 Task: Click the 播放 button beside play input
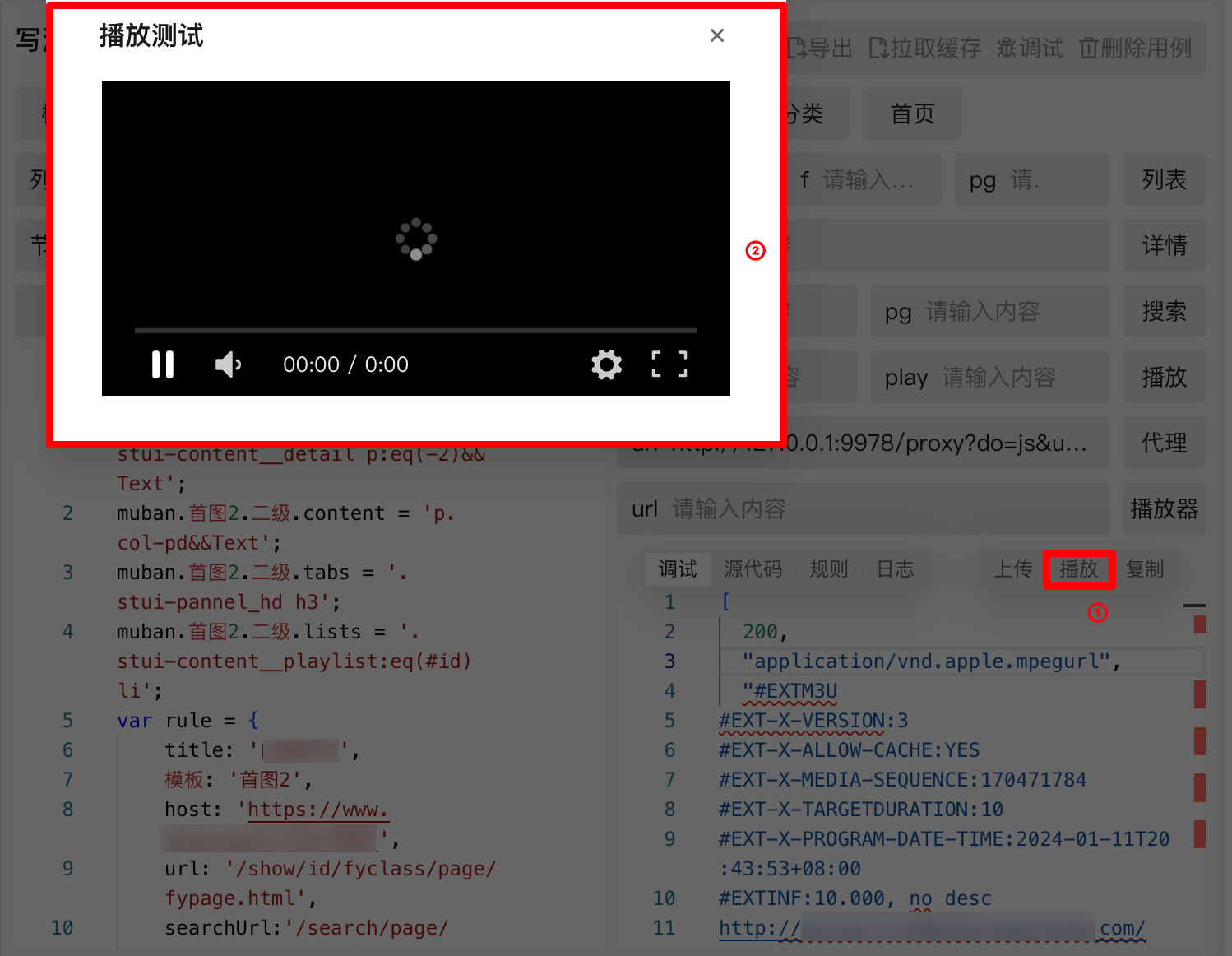tap(1165, 377)
